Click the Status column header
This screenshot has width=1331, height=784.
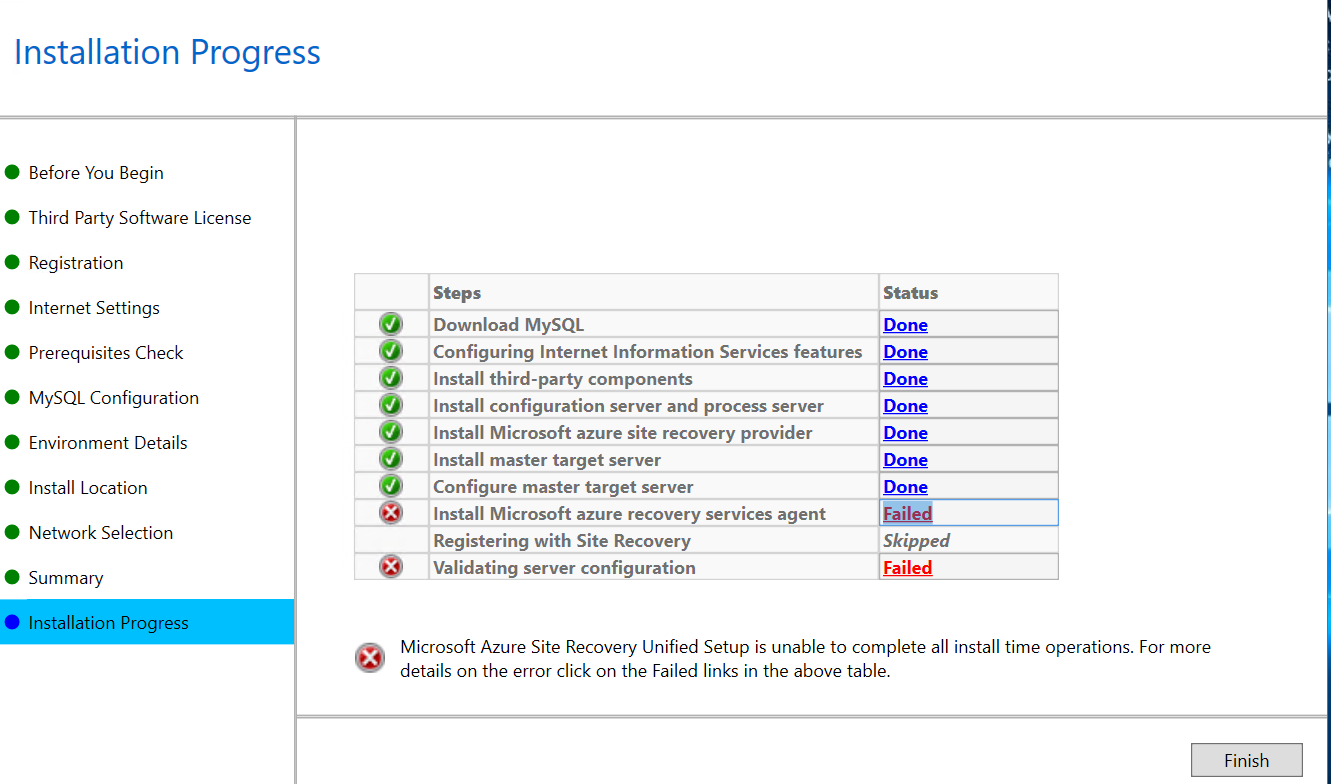pyautogui.click(x=968, y=292)
